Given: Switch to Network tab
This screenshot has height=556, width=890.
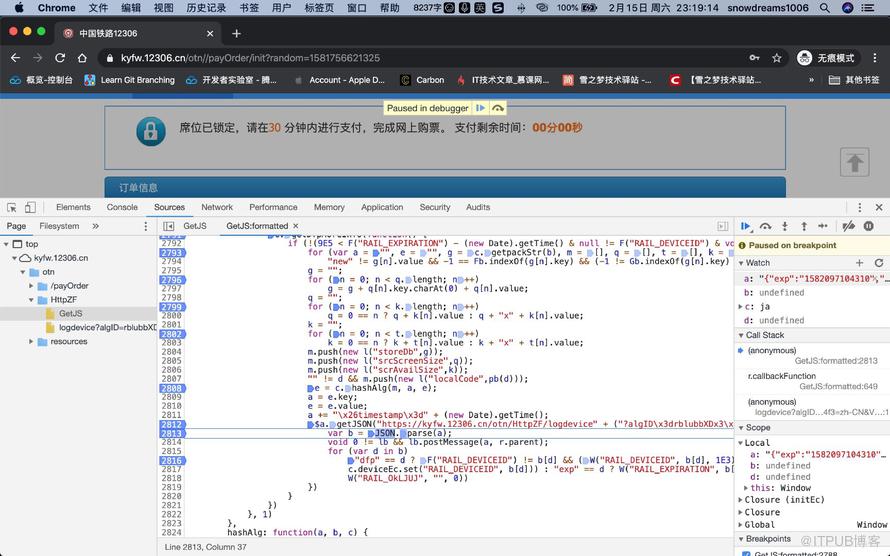Looking at the screenshot, I should tap(217, 208).
